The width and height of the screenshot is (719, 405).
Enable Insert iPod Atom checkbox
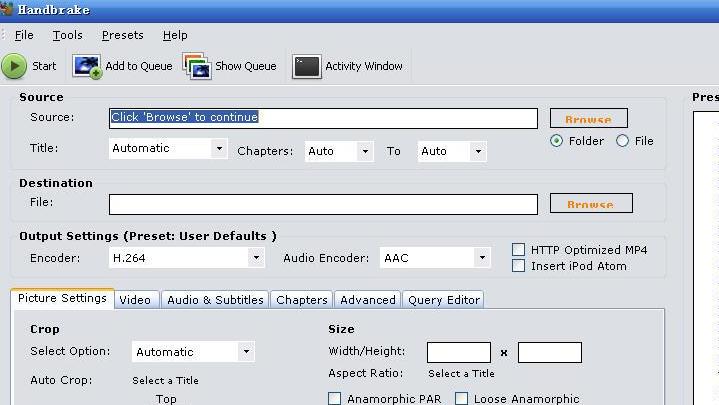518,266
